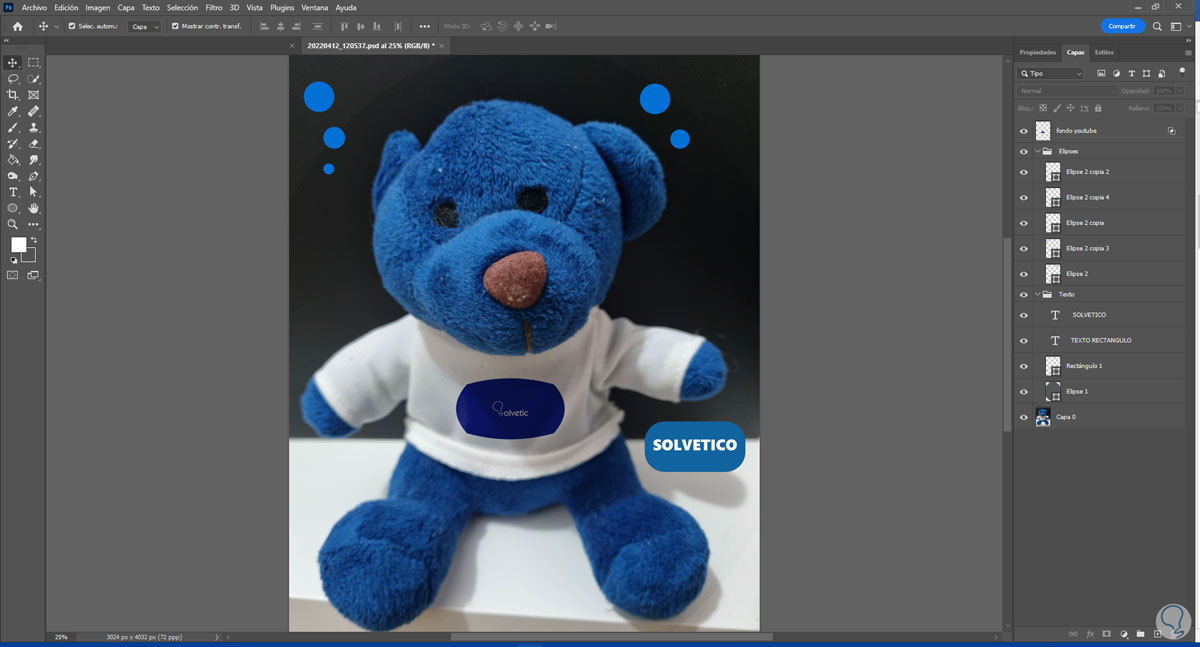Toggle the Mostrar contr. transf. checkbox

tap(176, 26)
